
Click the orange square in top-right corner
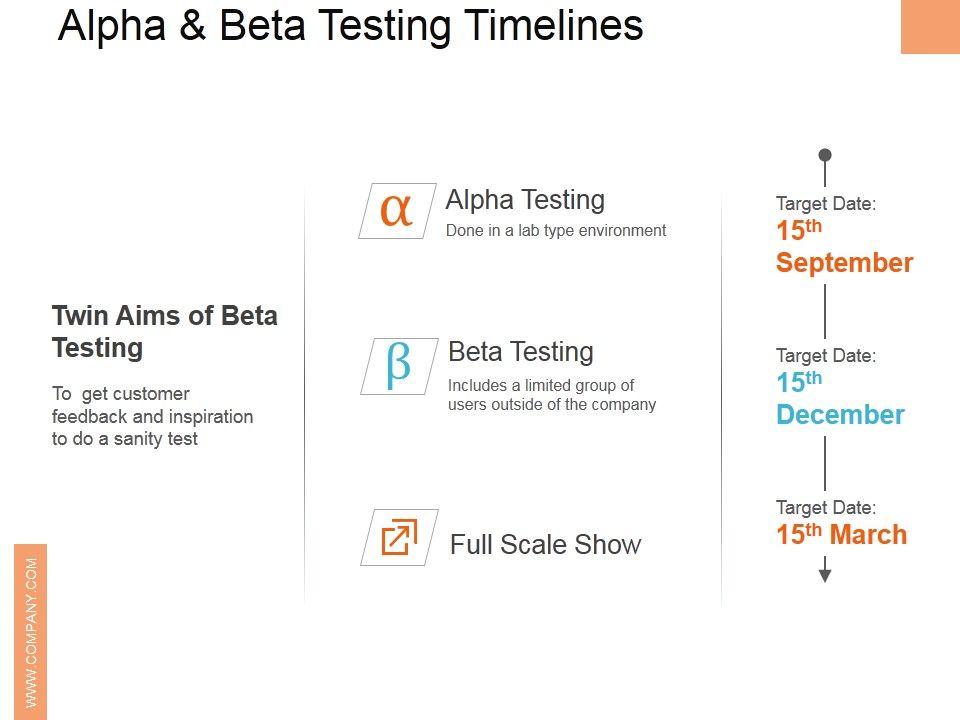click(930, 26)
